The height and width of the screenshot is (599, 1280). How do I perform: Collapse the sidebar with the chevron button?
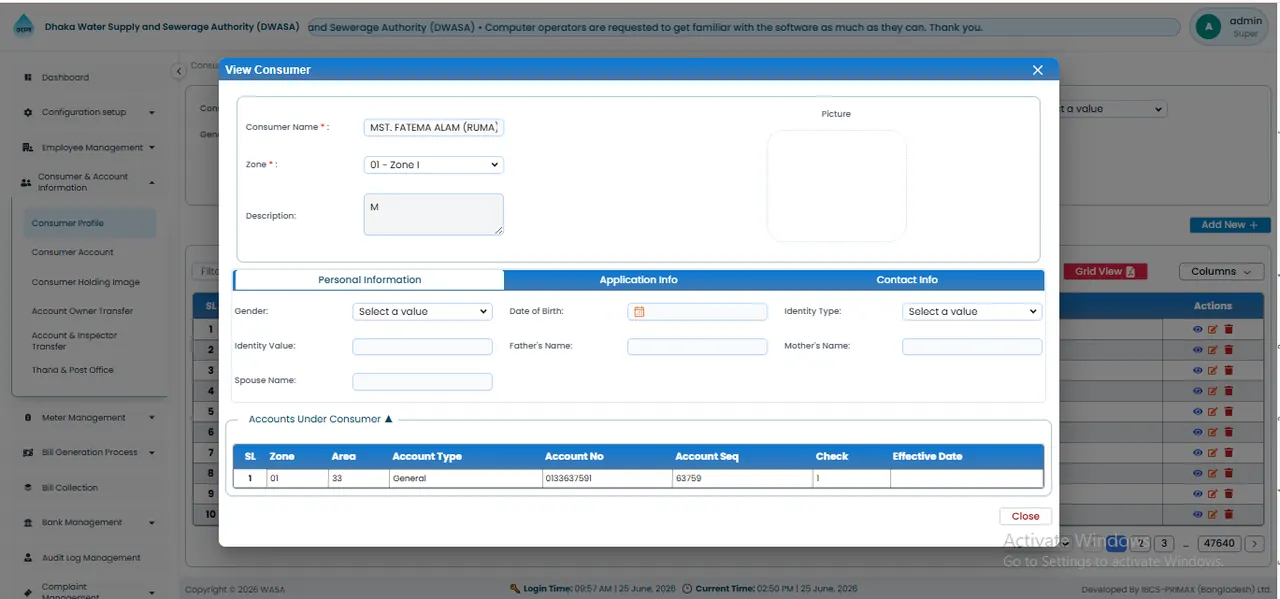coord(179,71)
